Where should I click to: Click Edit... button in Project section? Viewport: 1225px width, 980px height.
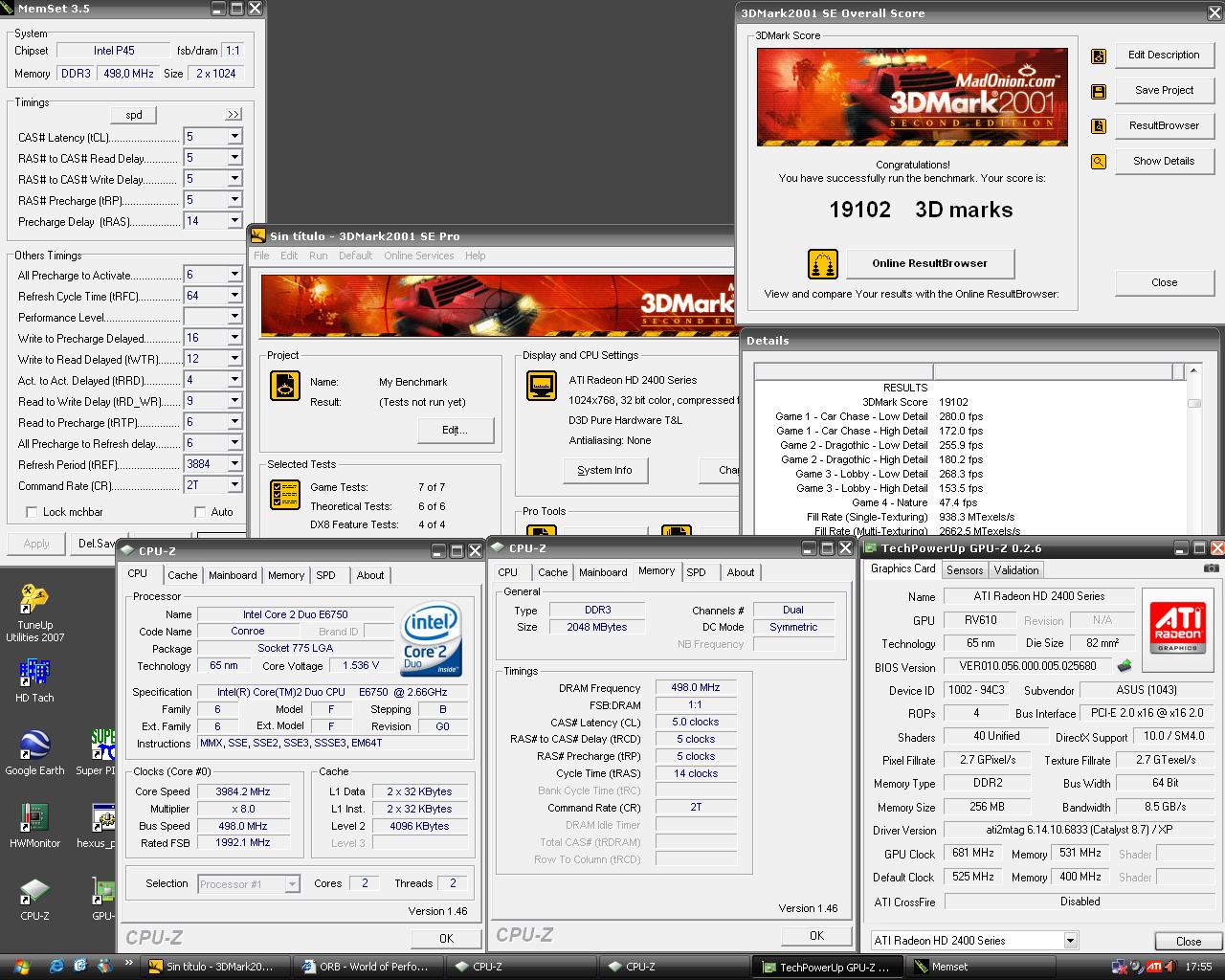[x=455, y=430]
